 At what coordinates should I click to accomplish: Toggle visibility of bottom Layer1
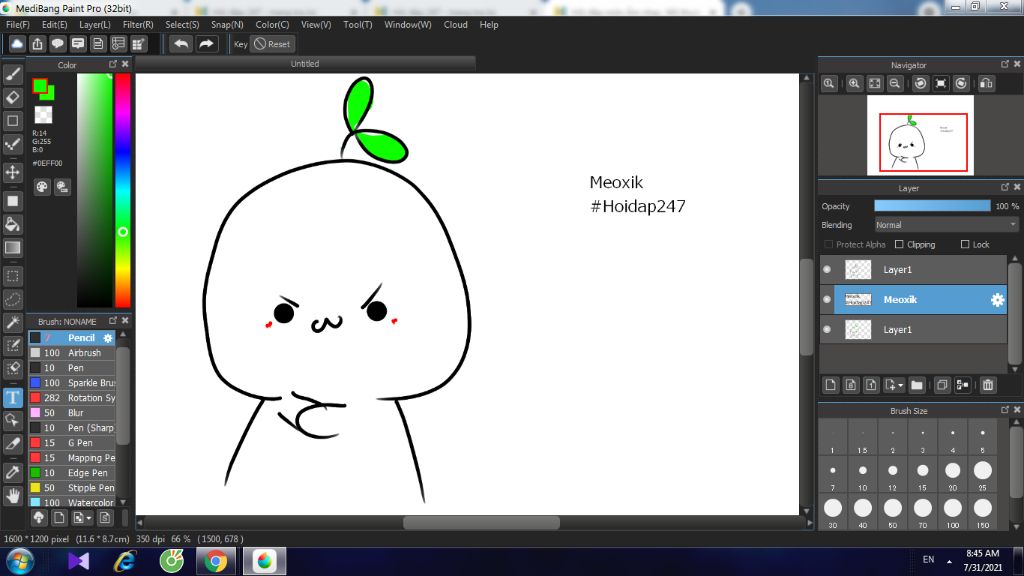pyautogui.click(x=827, y=330)
